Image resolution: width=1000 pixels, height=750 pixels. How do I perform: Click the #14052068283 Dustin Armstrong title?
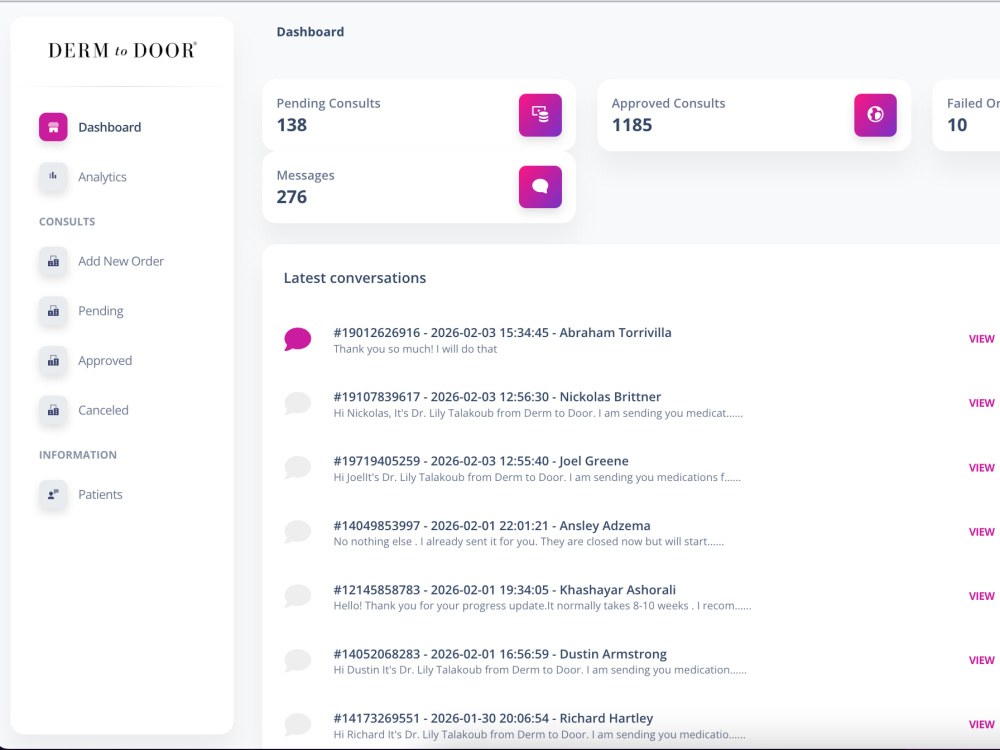click(500, 654)
